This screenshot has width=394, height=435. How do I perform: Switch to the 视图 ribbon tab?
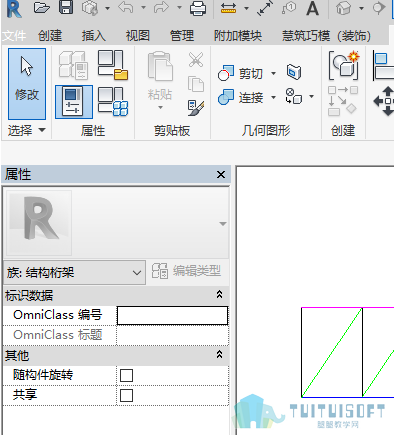(138, 36)
